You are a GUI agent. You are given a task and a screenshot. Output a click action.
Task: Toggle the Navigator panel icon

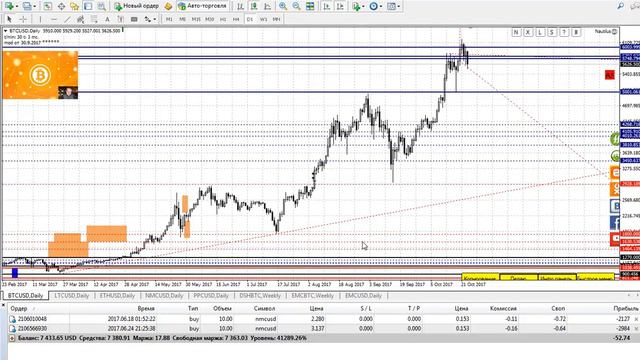click(74, 6)
